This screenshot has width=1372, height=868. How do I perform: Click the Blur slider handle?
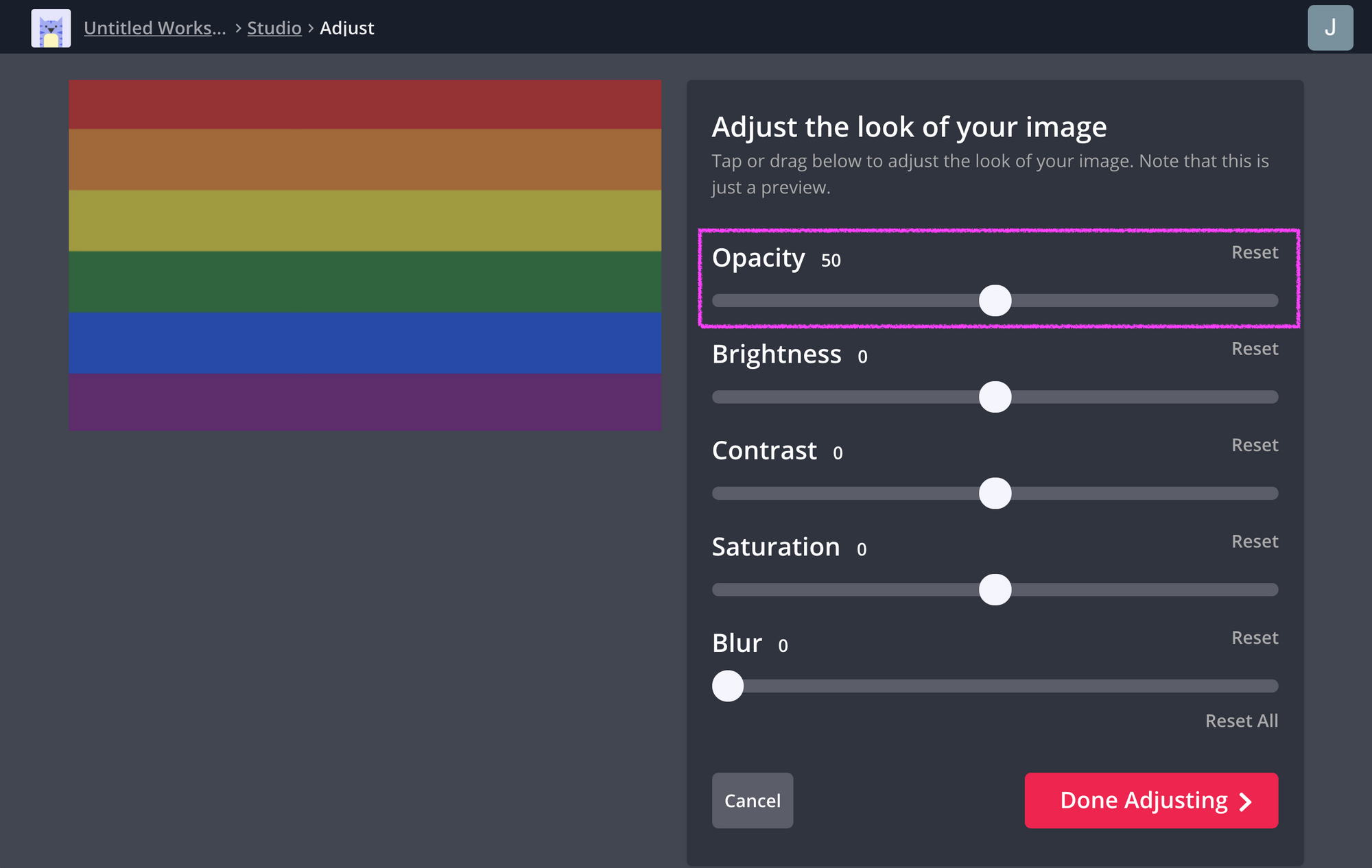pos(728,686)
